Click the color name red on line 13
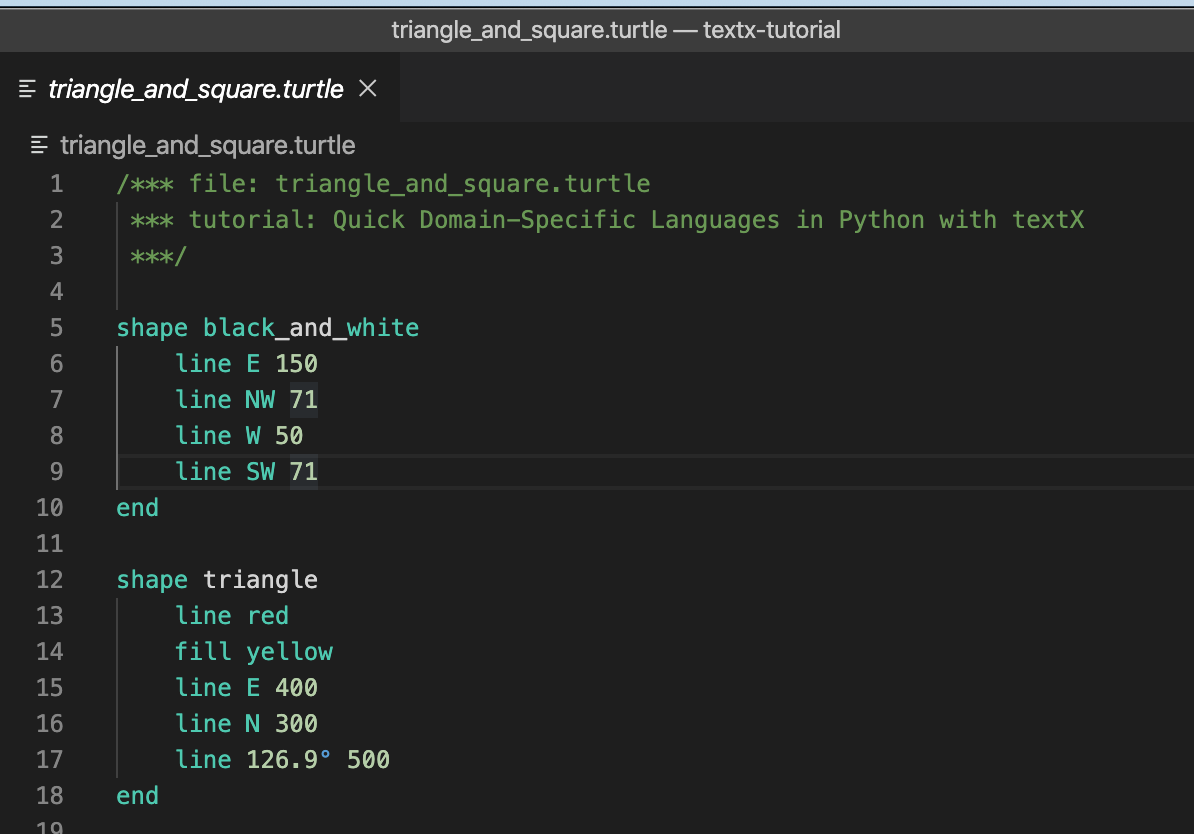 point(267,616)
